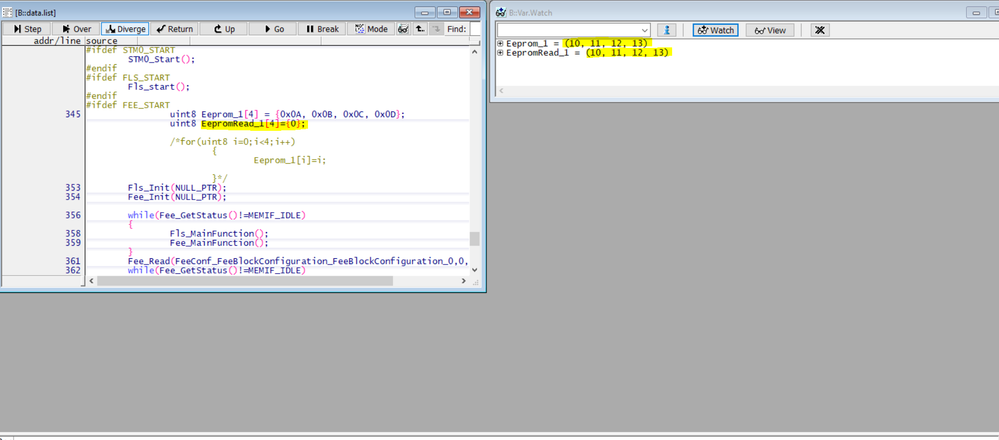The height and width of the screenshot is (440, 999).
Task: Click Go to resume execution
Action: click(x=273, y=29)
